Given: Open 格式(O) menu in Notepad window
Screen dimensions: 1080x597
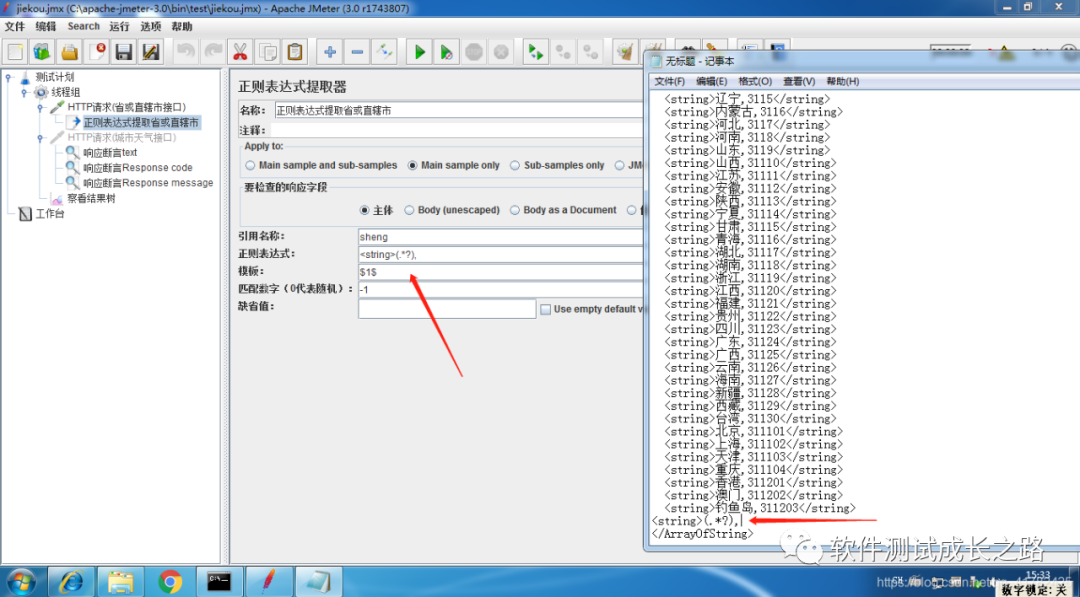Looking at the screenshot, I should click(x=755, y=81).
